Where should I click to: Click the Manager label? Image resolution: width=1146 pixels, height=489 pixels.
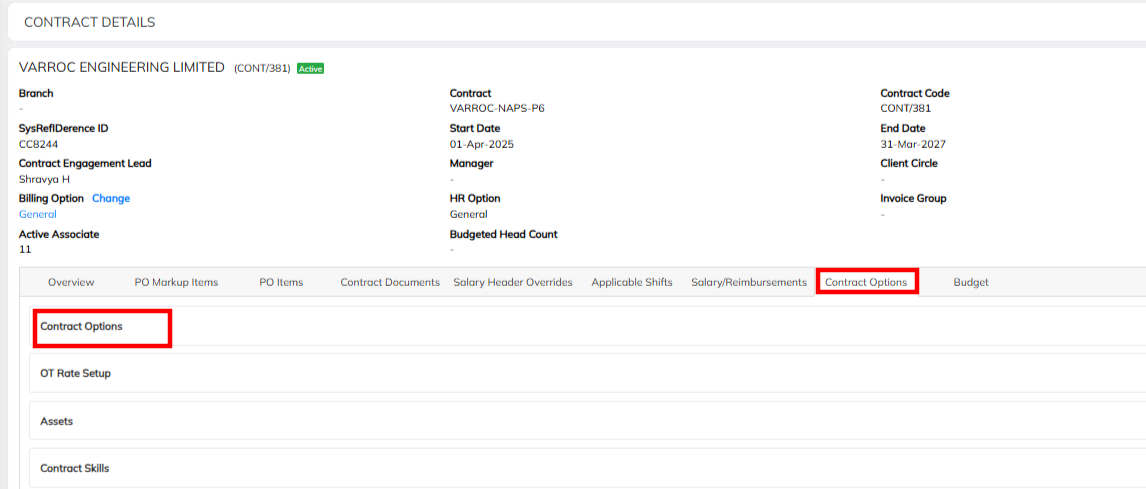coord(471,163)
